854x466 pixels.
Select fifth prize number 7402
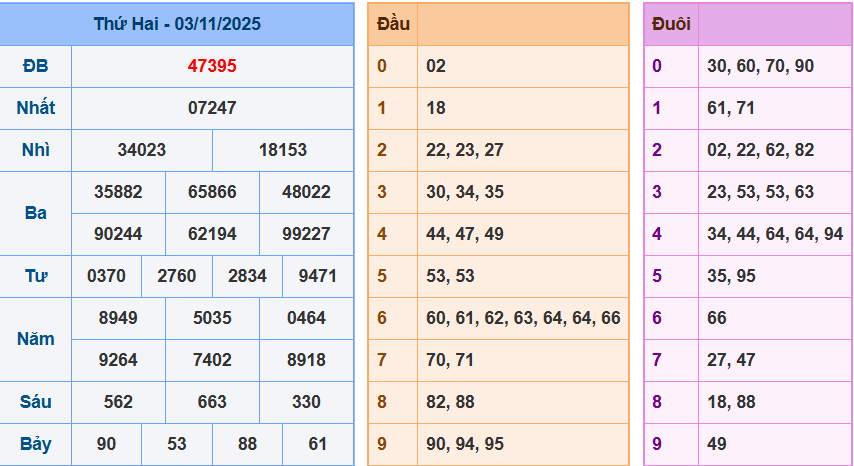pos(212,360)
